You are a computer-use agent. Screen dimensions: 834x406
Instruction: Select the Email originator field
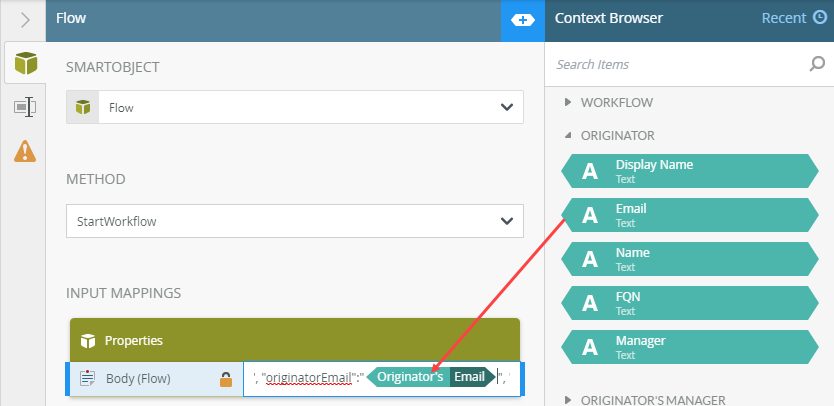click(690, 215)
